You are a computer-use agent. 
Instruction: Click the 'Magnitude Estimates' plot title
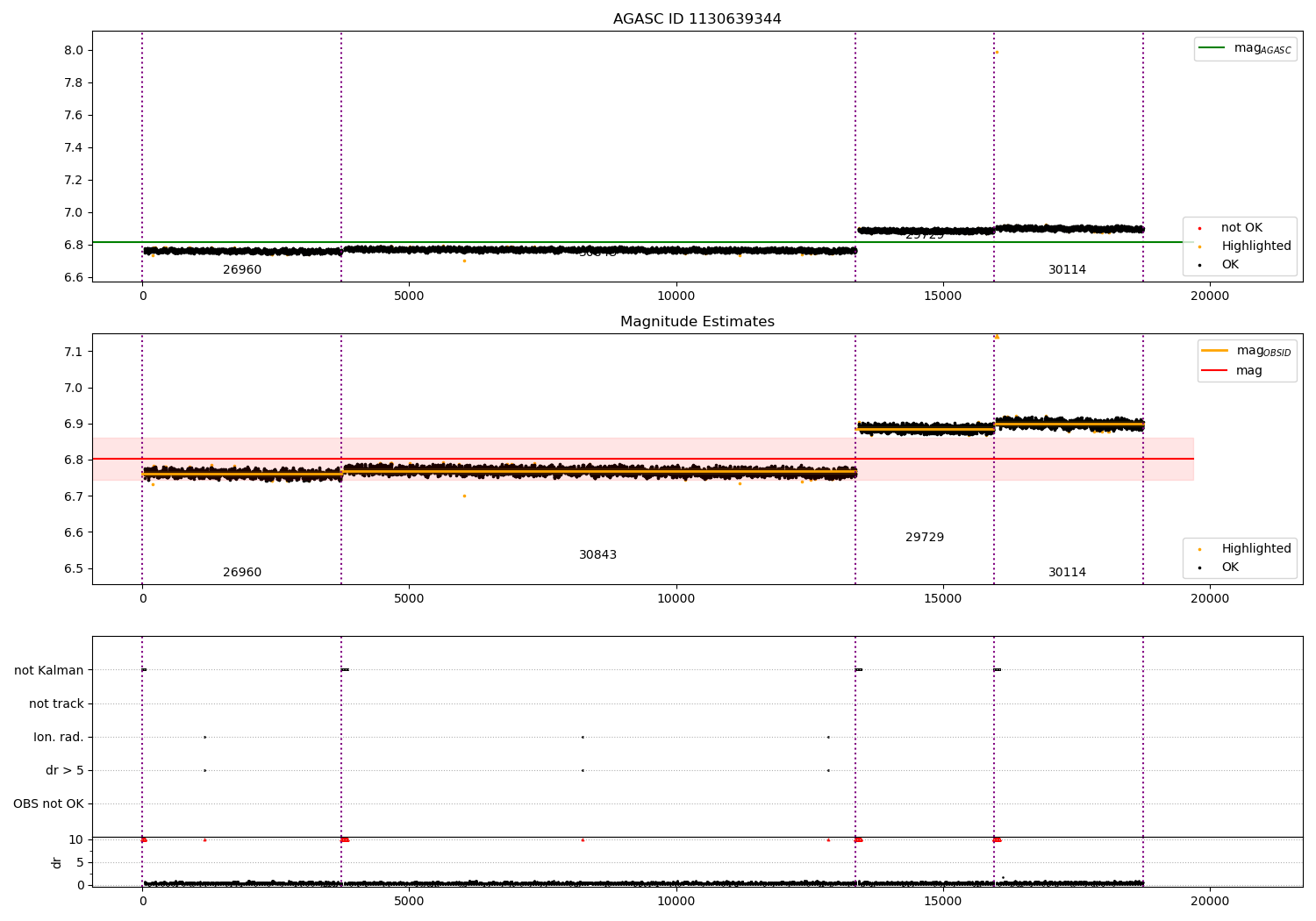point(697,322)
